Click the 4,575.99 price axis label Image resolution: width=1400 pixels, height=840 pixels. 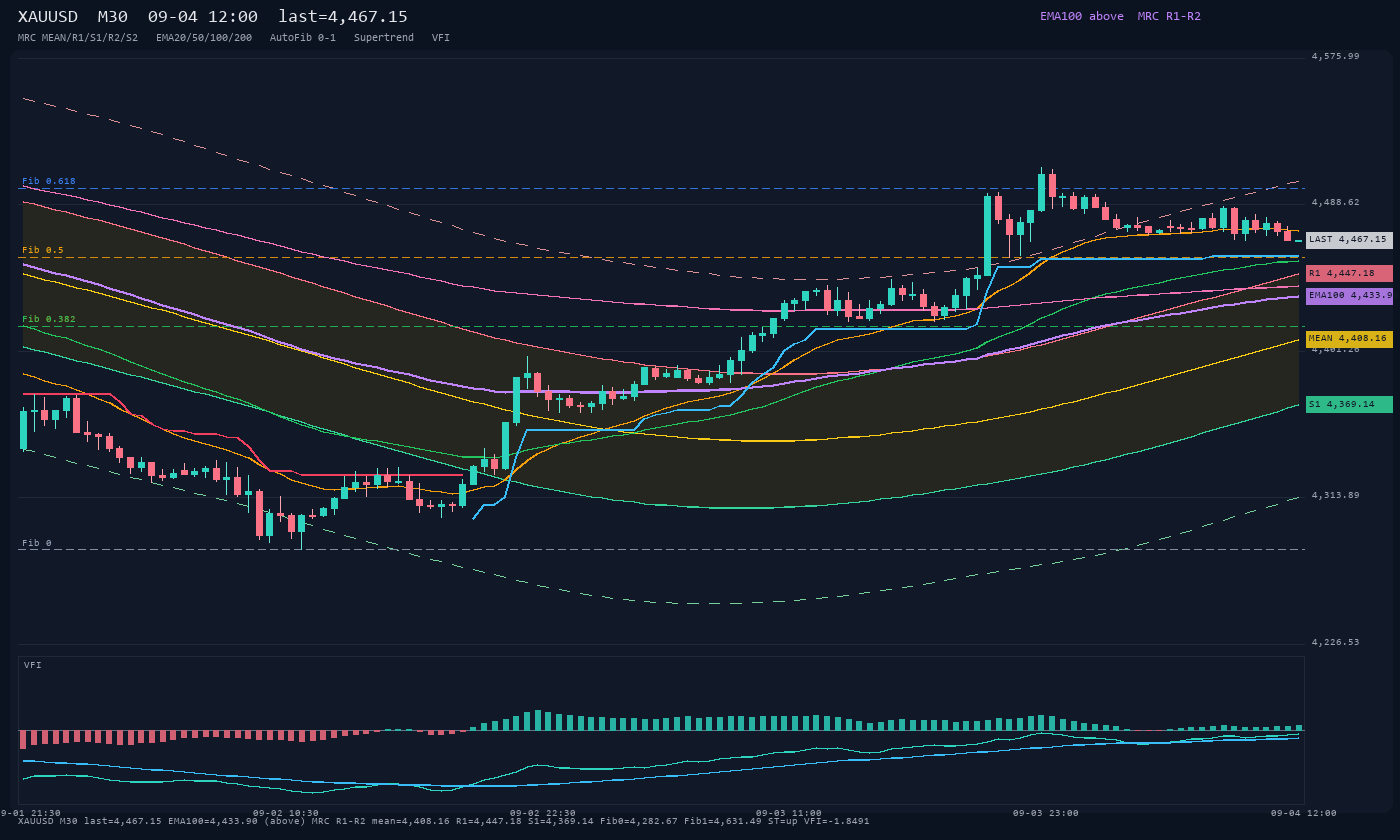point(1336,56)
